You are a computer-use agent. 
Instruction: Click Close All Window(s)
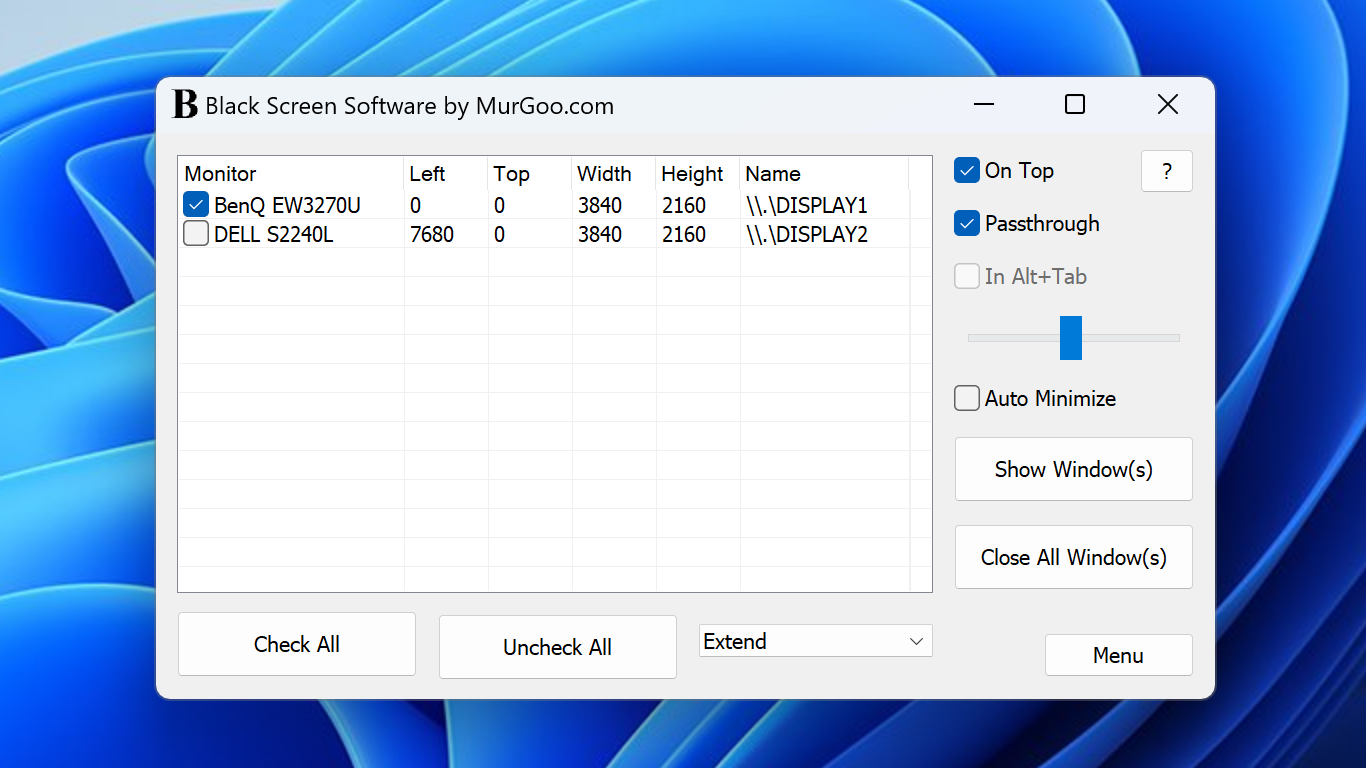pyautogui.click(x=1073, y=557)
